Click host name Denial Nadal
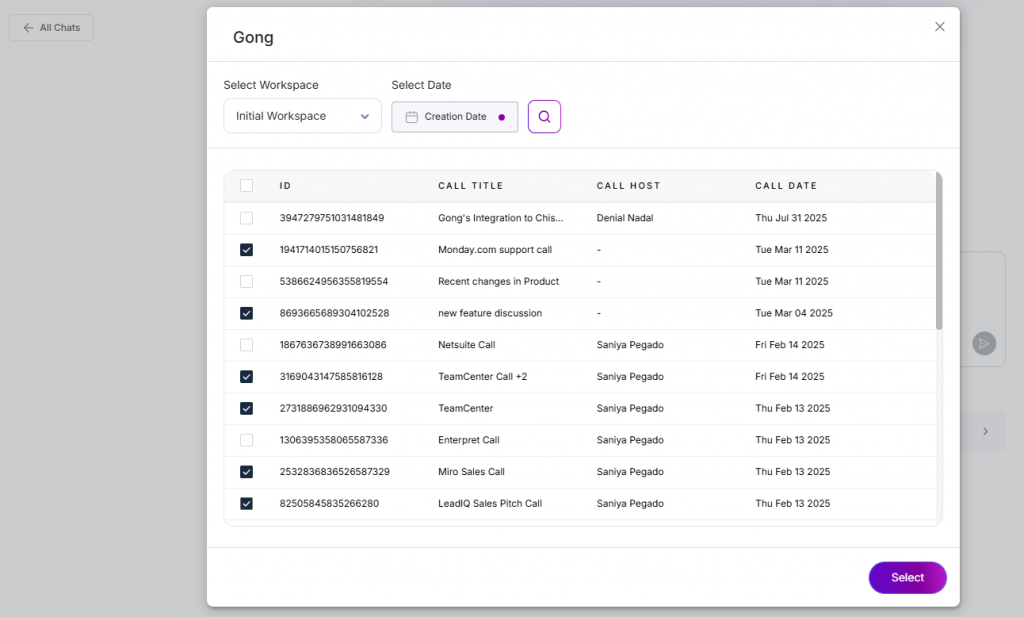Image resolution: width=1024 pixels, height=617 pixels. [625, 218]
